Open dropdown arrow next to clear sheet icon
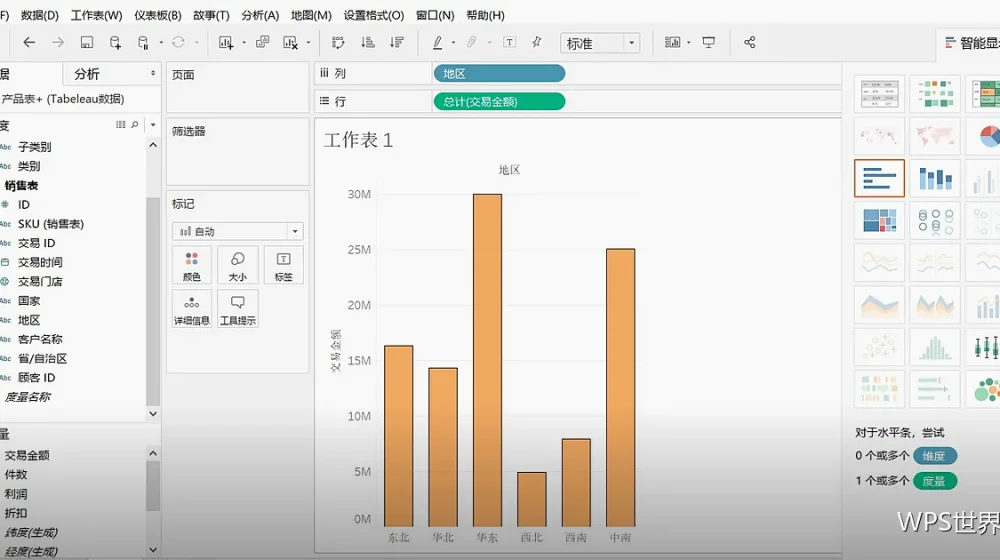 click(x=308, y=42)
